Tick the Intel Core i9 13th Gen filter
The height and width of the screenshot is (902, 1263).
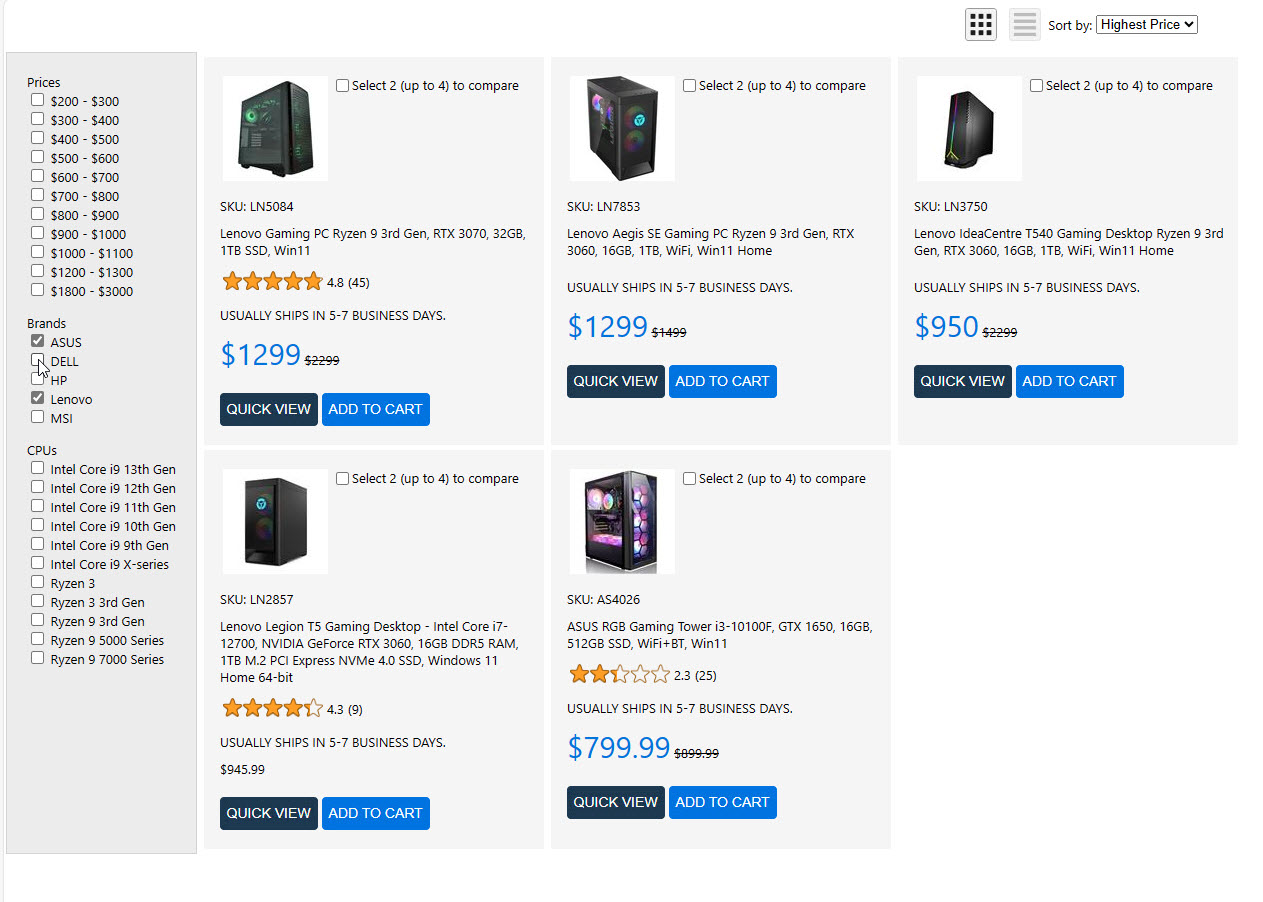38,468
